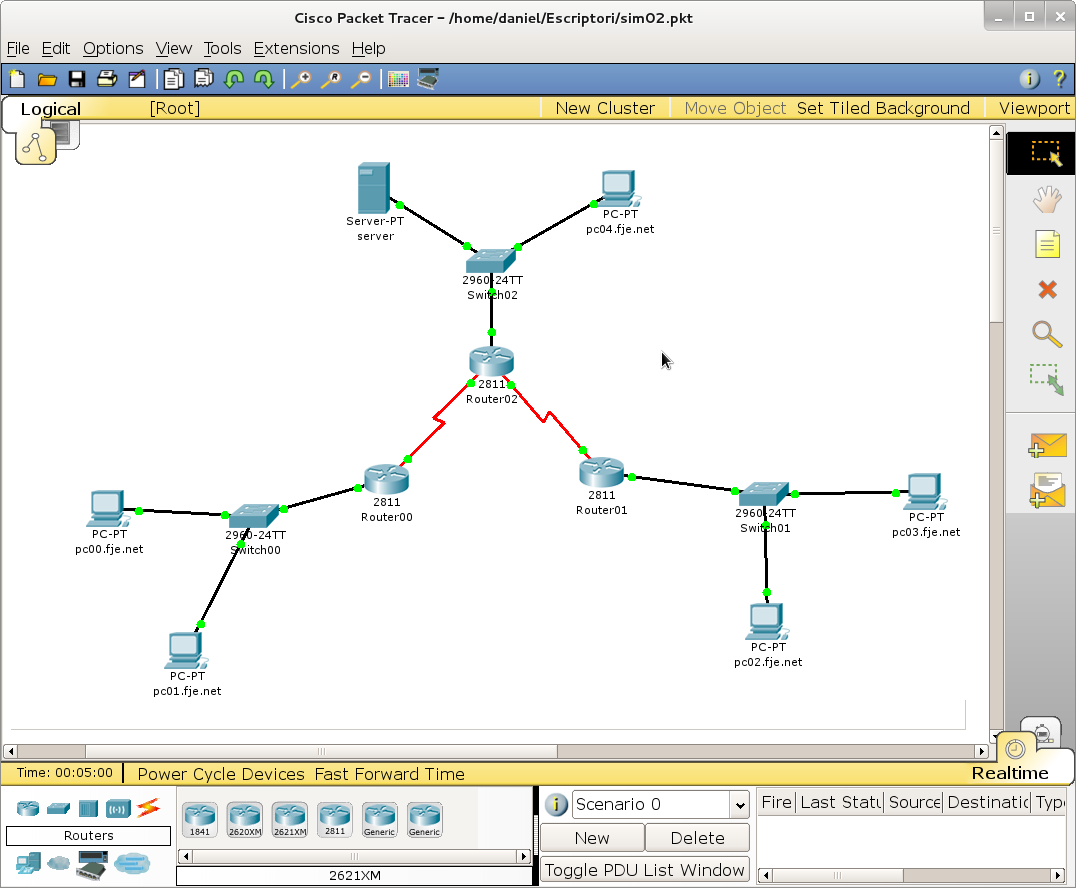Viewport: 1076px width, 888px height.
Task: Choose the End Devices category icon
Action: (x=28, y=863)
